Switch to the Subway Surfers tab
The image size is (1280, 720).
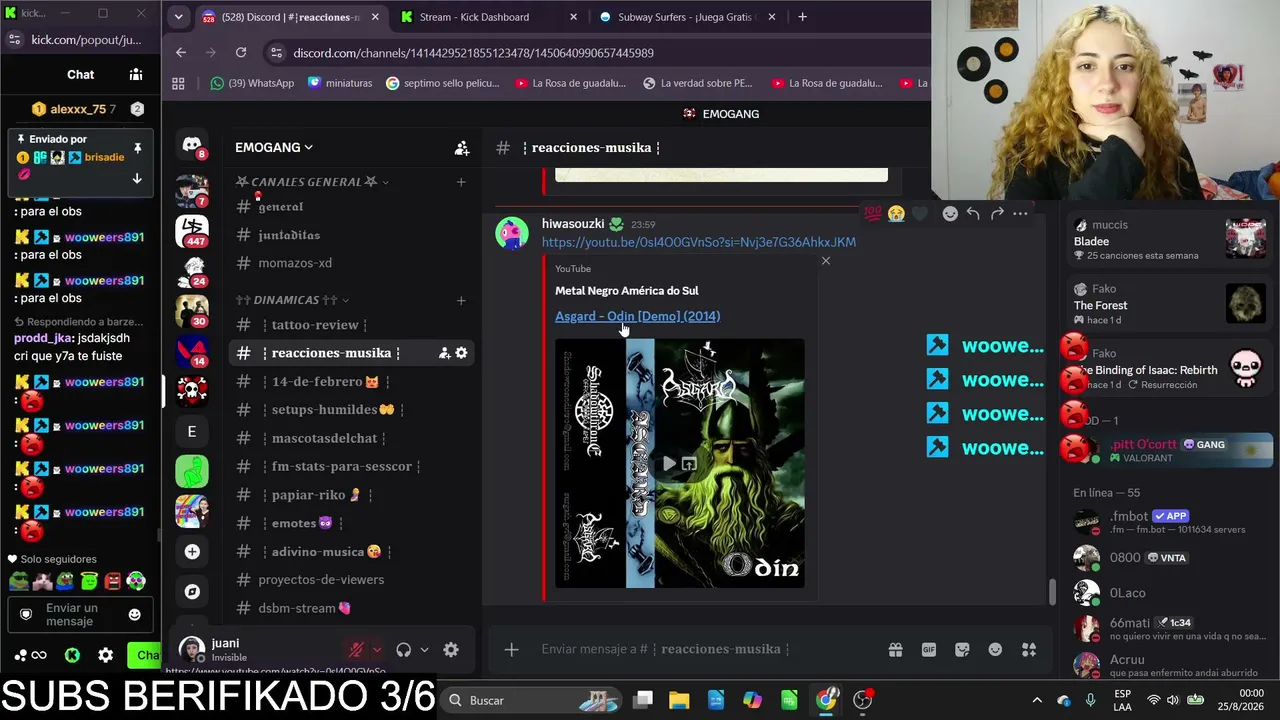[x=686, y=17]
